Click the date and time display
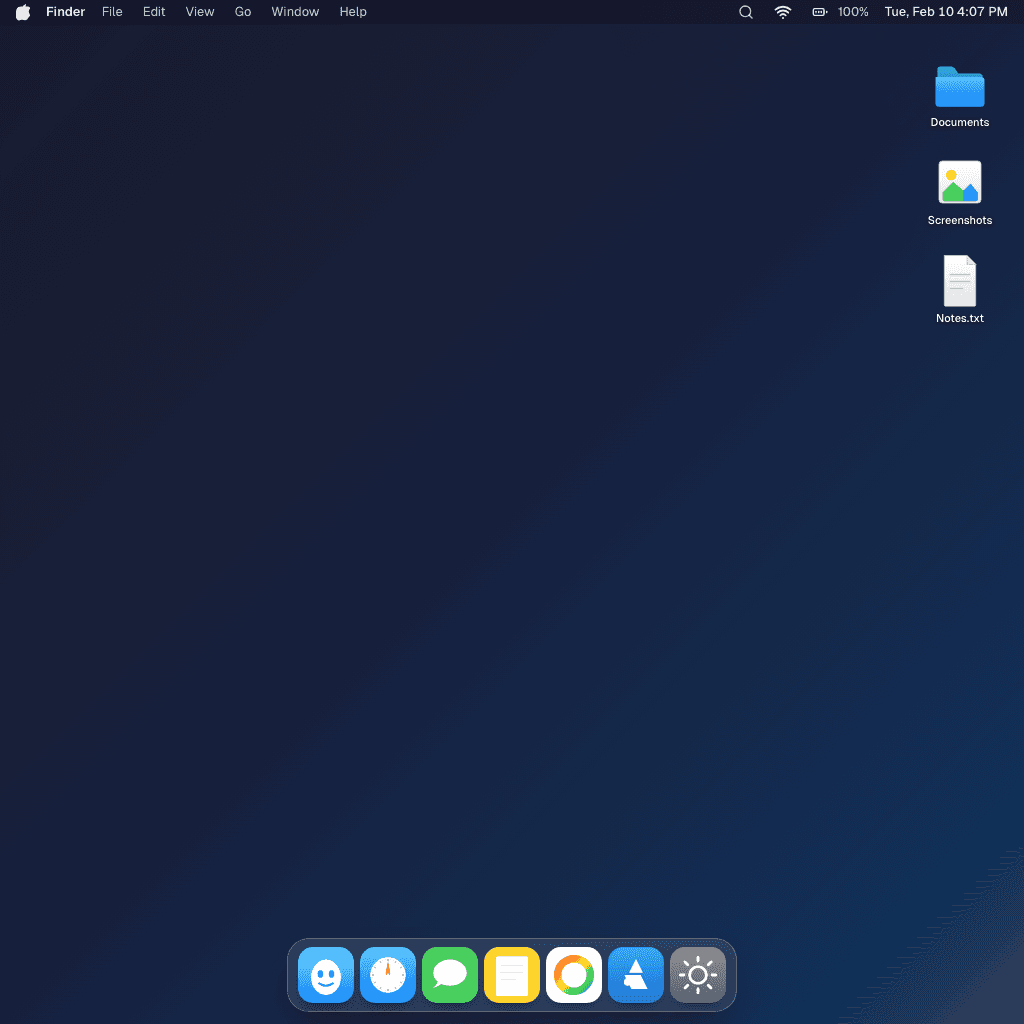1024x1024 pixels. (945, 12)
